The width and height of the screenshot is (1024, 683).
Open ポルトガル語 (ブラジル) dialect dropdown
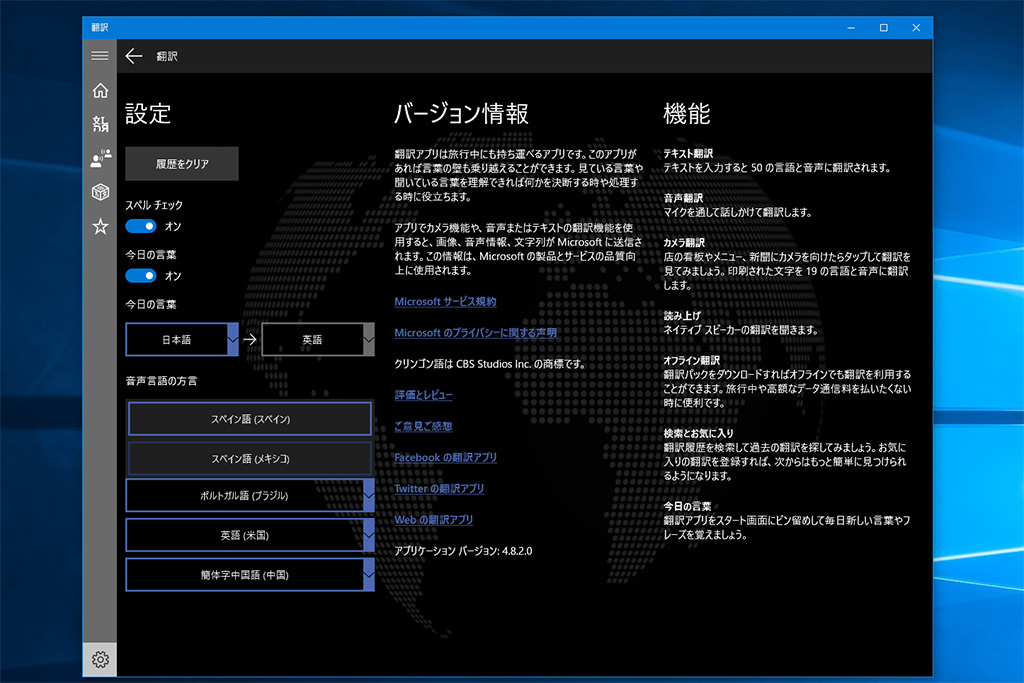(250, 496)
